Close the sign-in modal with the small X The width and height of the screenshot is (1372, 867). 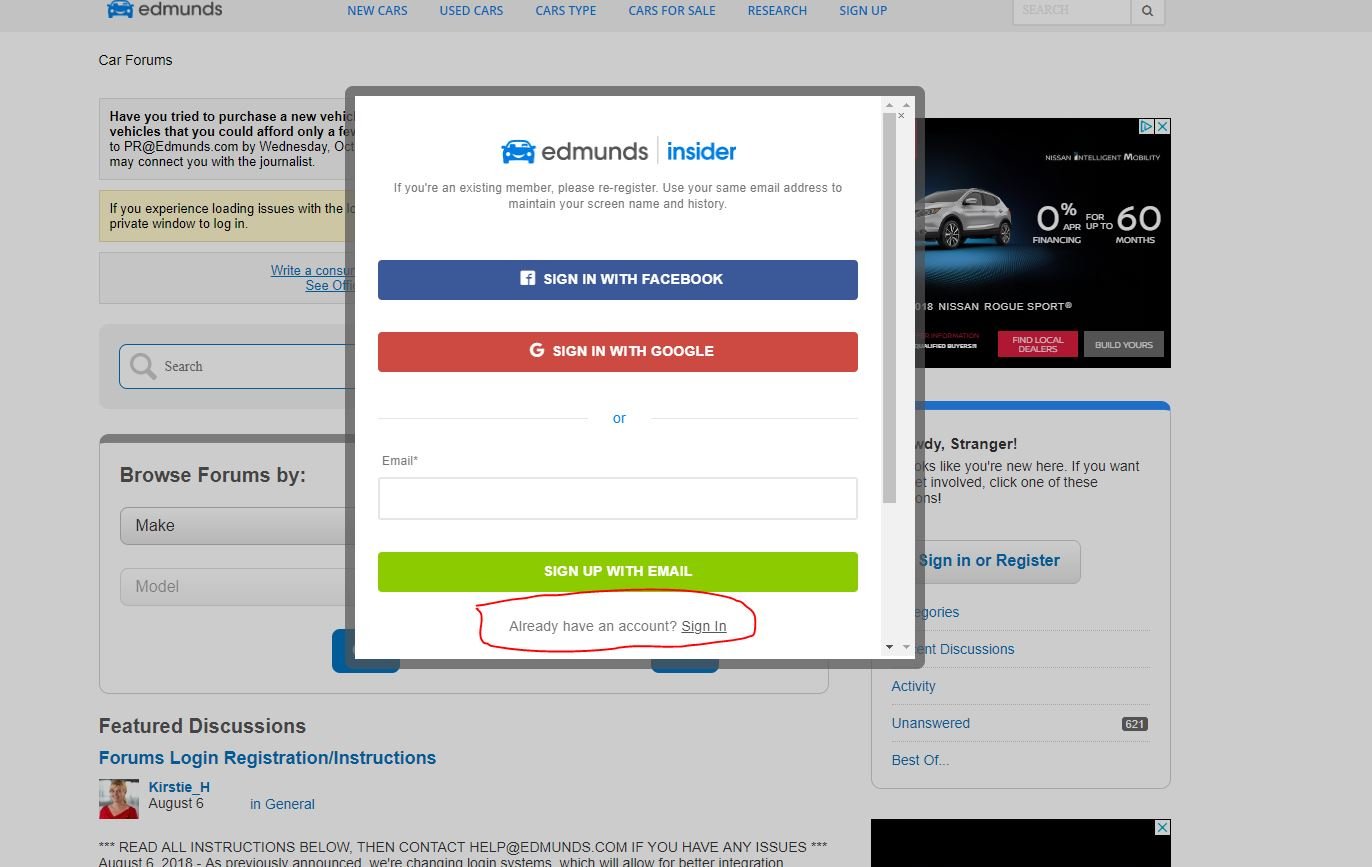click(x=901, y=115)
